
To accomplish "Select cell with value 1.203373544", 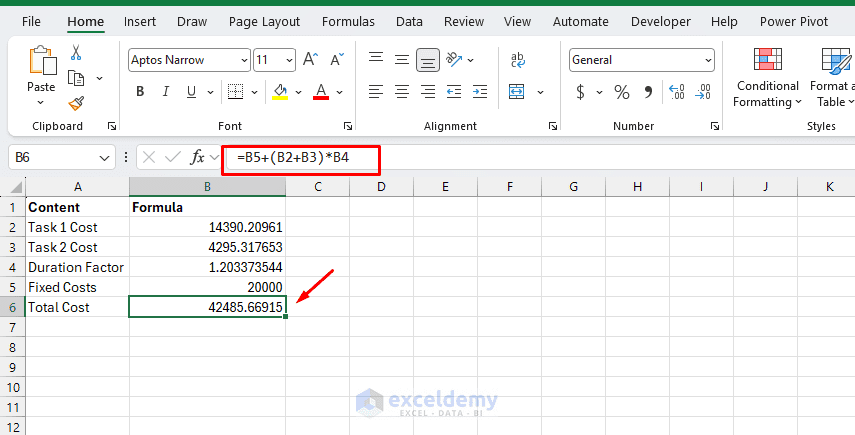I will 207,267.
